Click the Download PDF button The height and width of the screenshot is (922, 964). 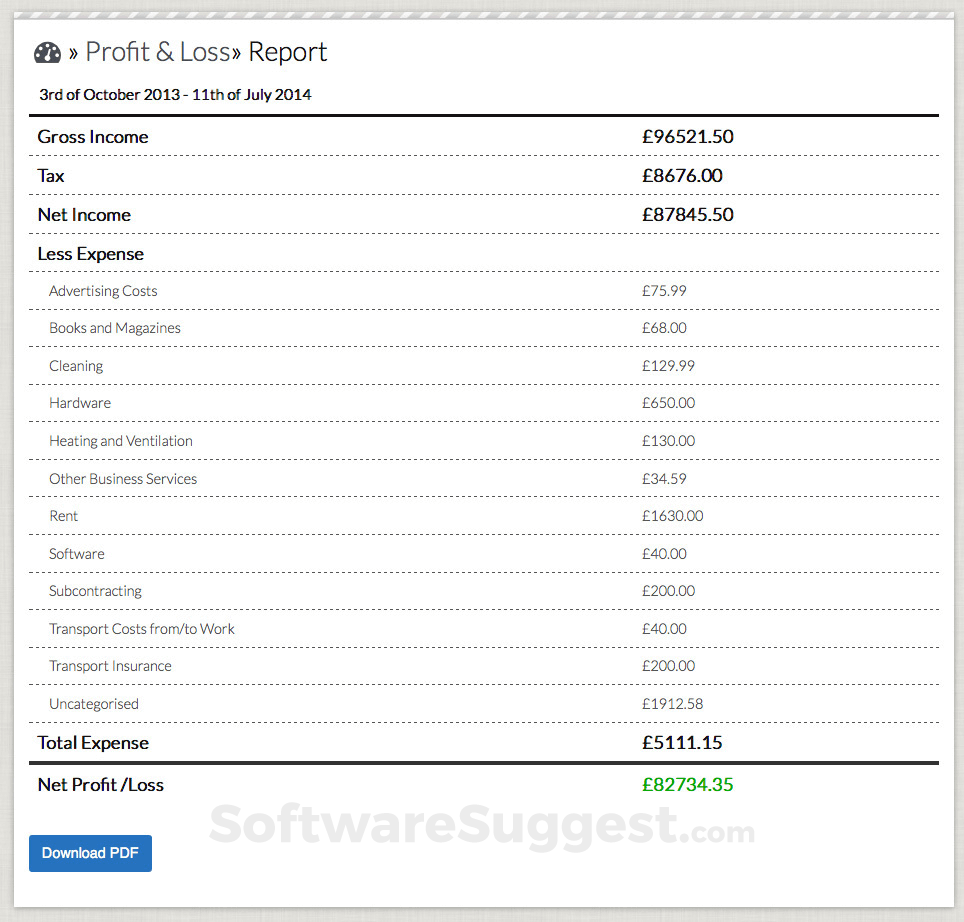coord(90,853)
